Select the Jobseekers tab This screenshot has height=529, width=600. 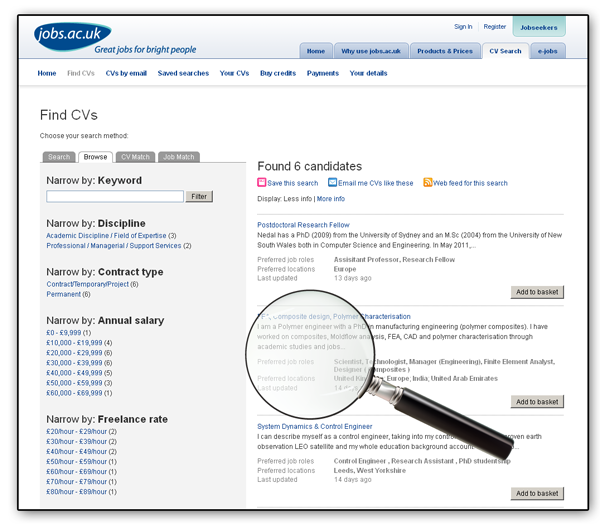539,27
